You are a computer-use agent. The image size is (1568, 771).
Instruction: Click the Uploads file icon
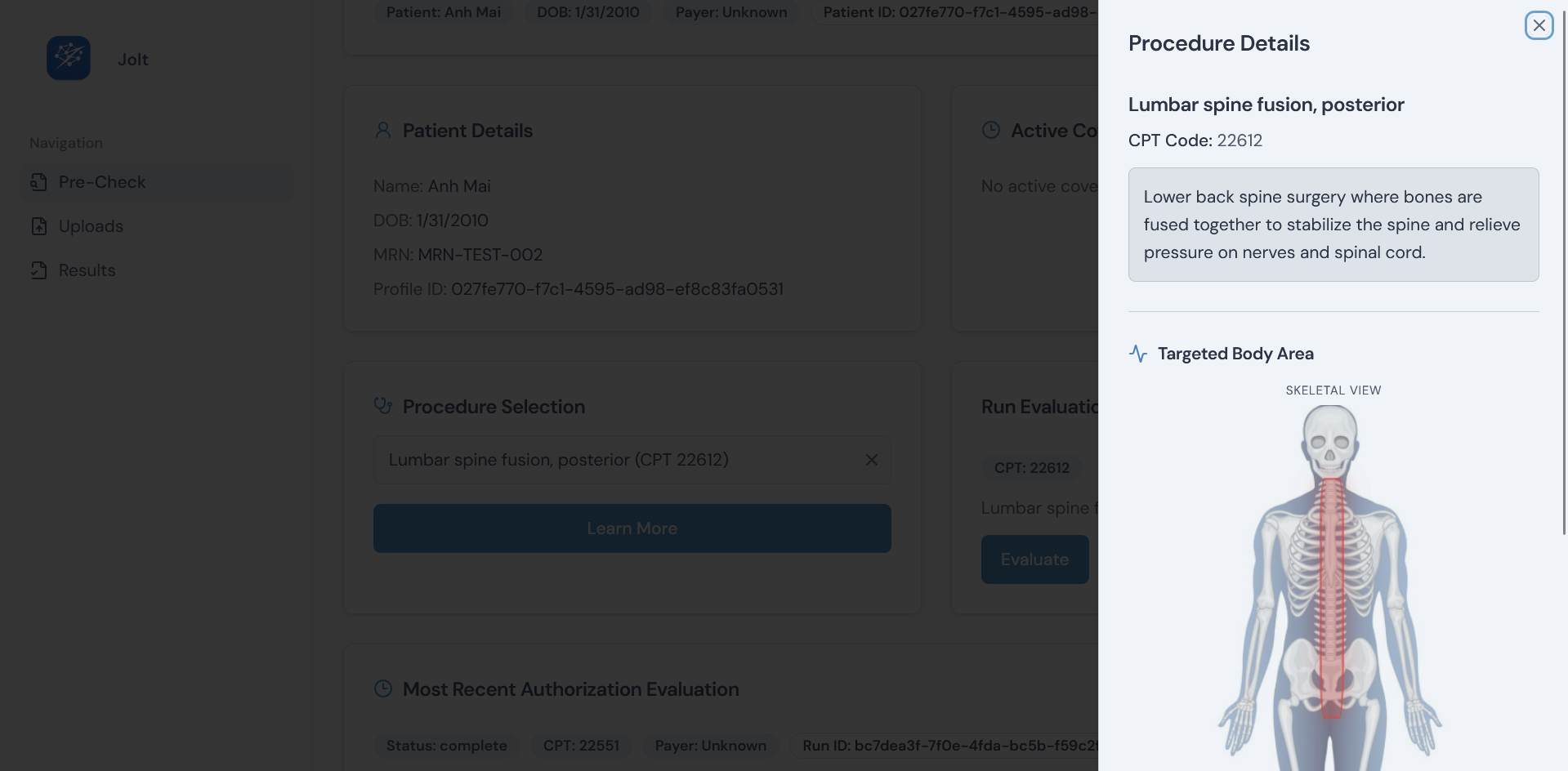click(x=38, y=226)
